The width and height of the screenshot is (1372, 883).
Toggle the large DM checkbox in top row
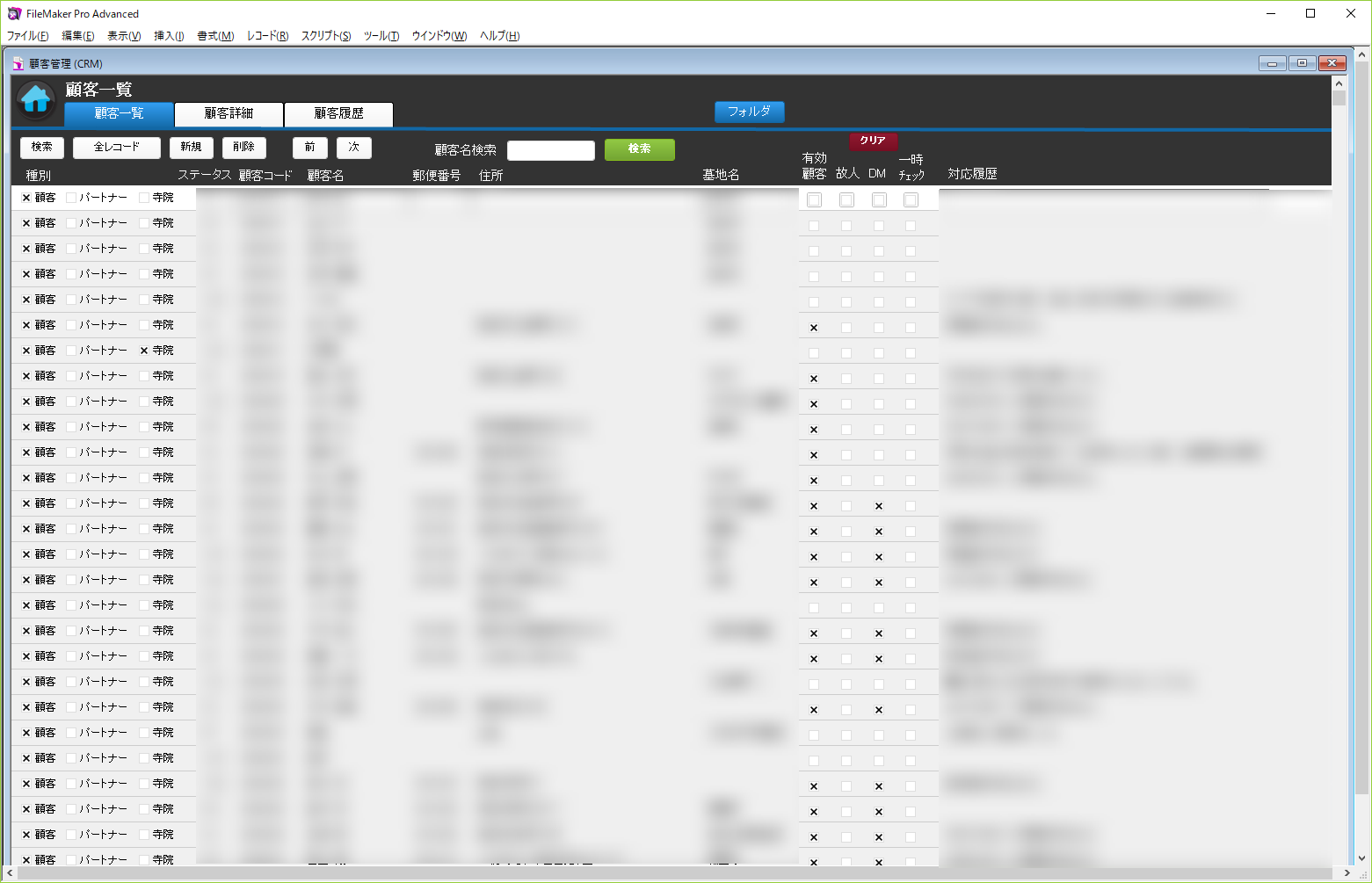[879, 200]
